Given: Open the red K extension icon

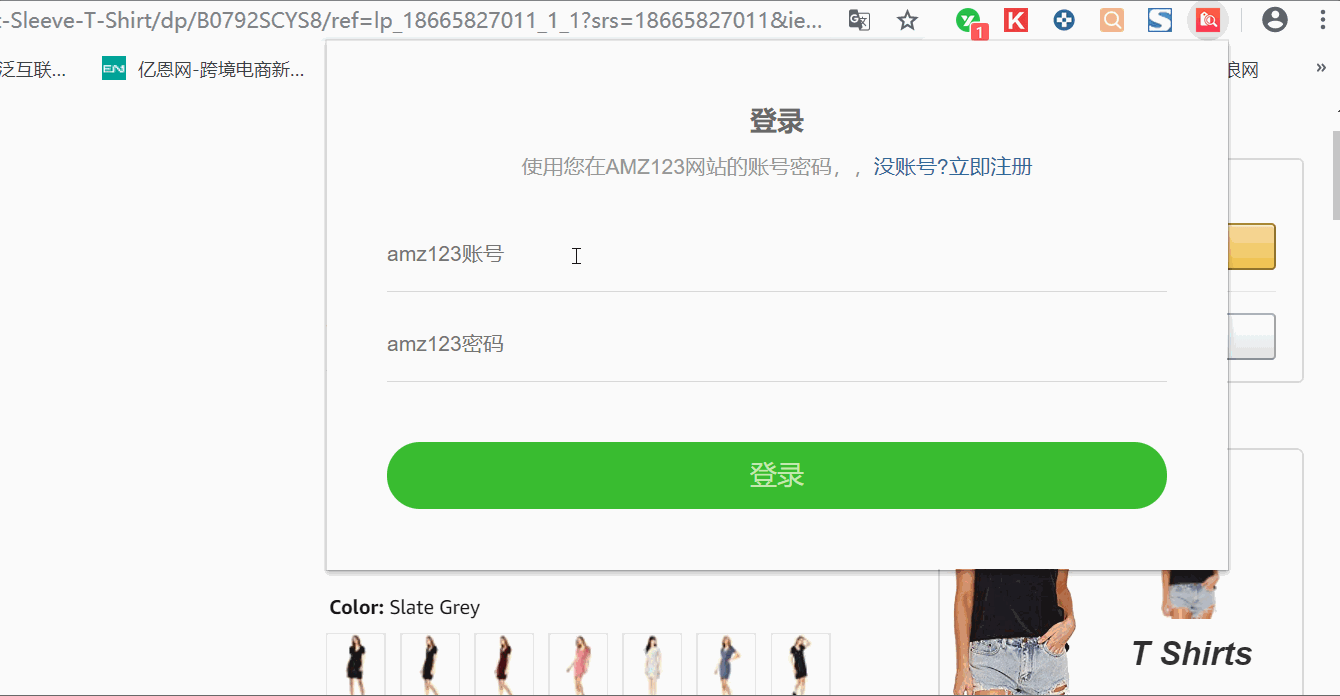Looking at the screenshot, I should coord(1016,20).
